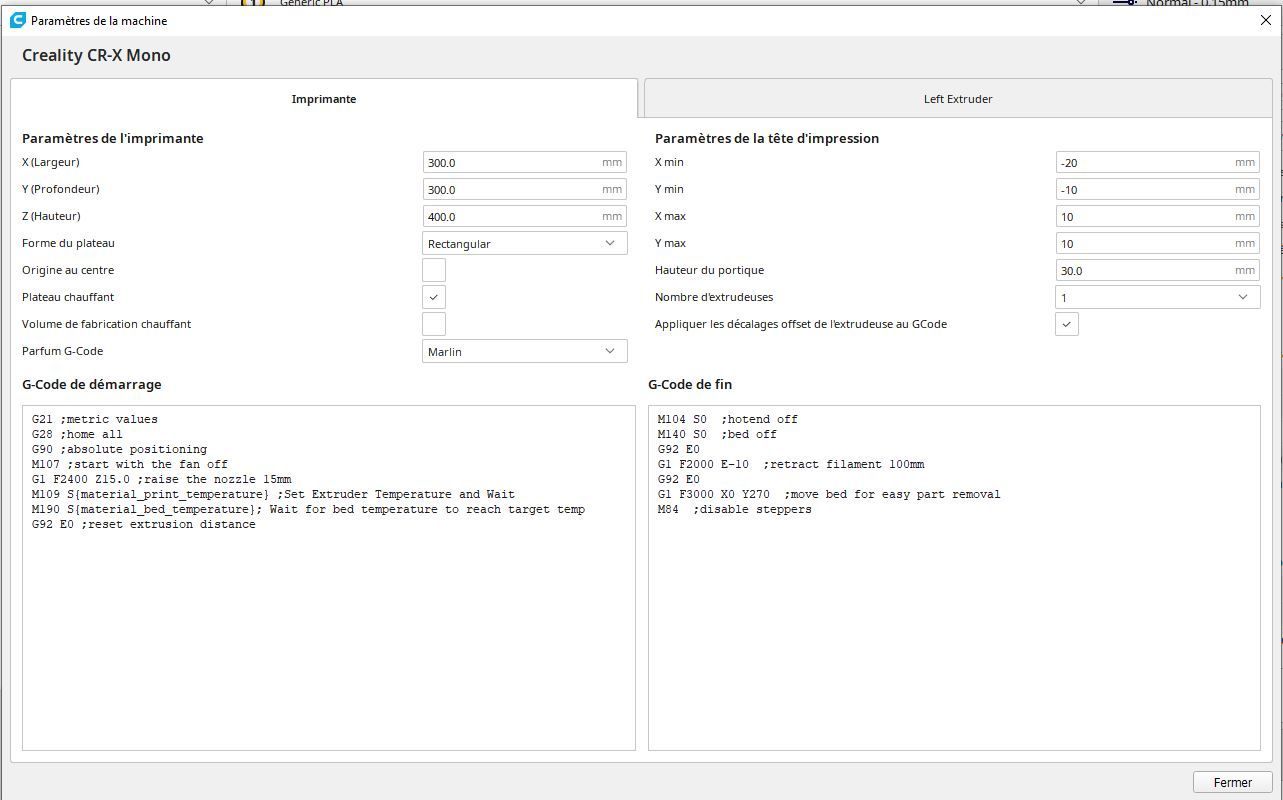Viewport: 1283px width, 800px height.
Task: Enable the Origine au centre checkbox
Action: [x=434, y=270]
